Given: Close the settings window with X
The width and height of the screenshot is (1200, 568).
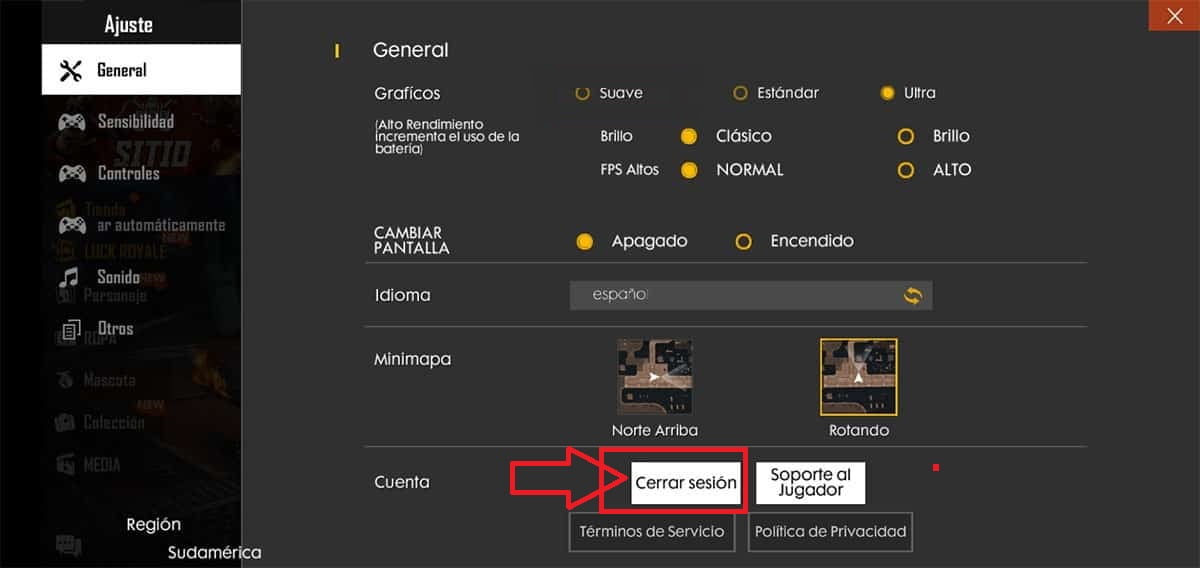Looking at the screenshot, I should click(1174, 15).
